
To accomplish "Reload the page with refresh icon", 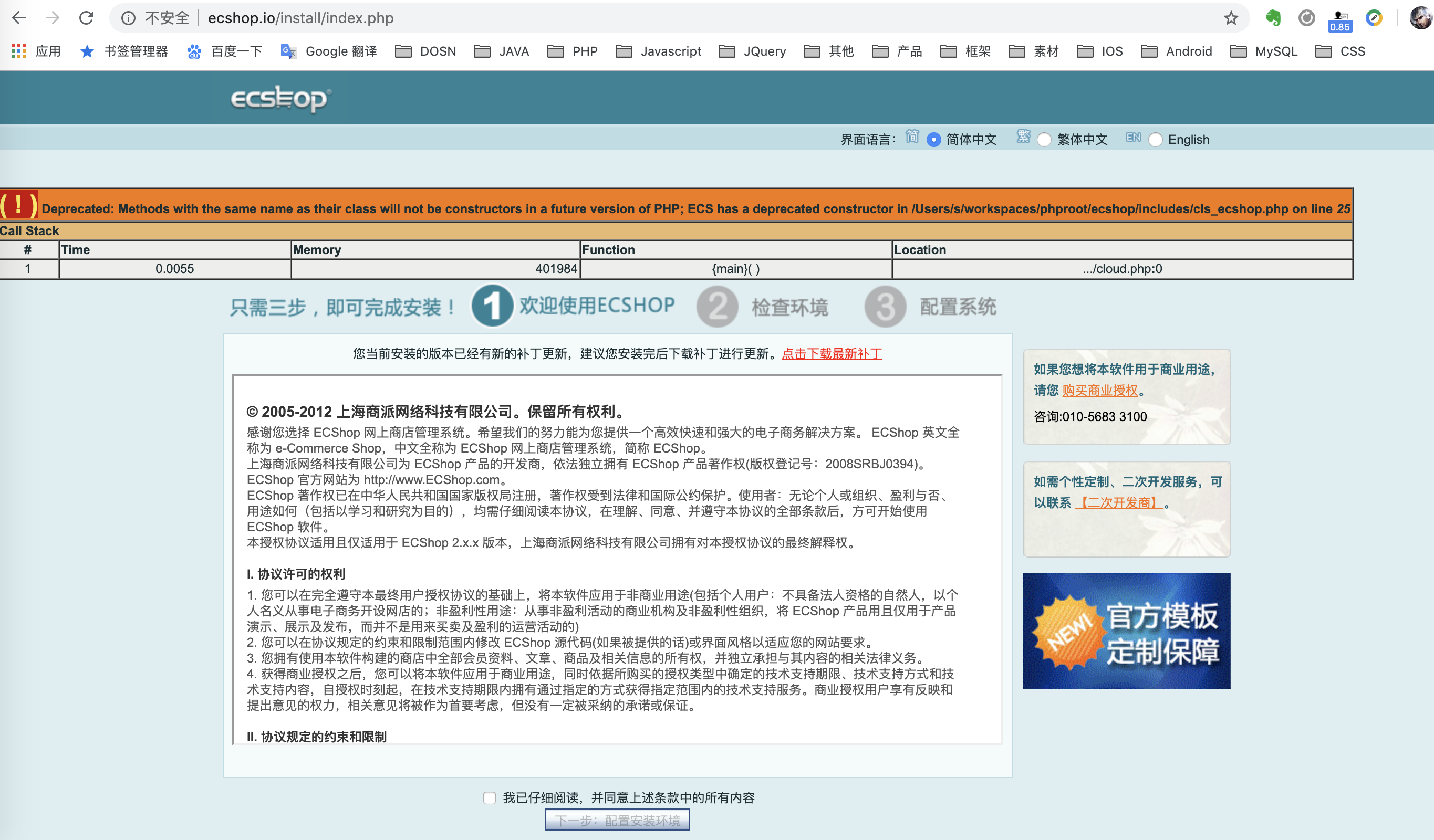I will click(87, 18).
